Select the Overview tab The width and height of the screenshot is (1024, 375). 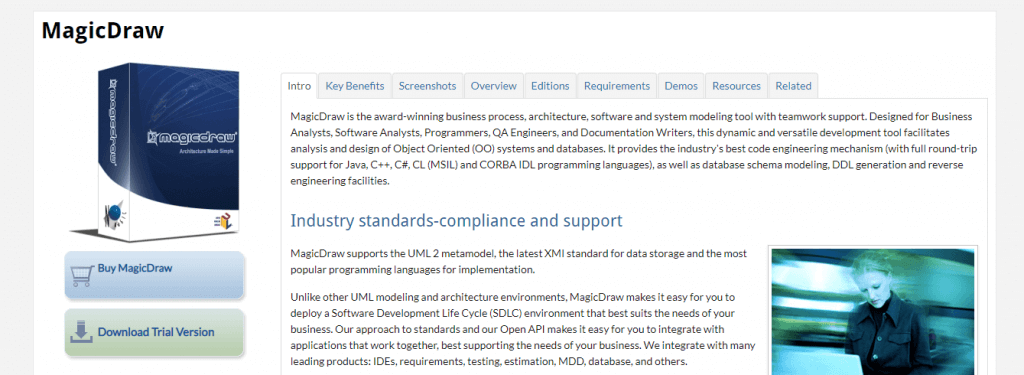click(x=494, y=86)
